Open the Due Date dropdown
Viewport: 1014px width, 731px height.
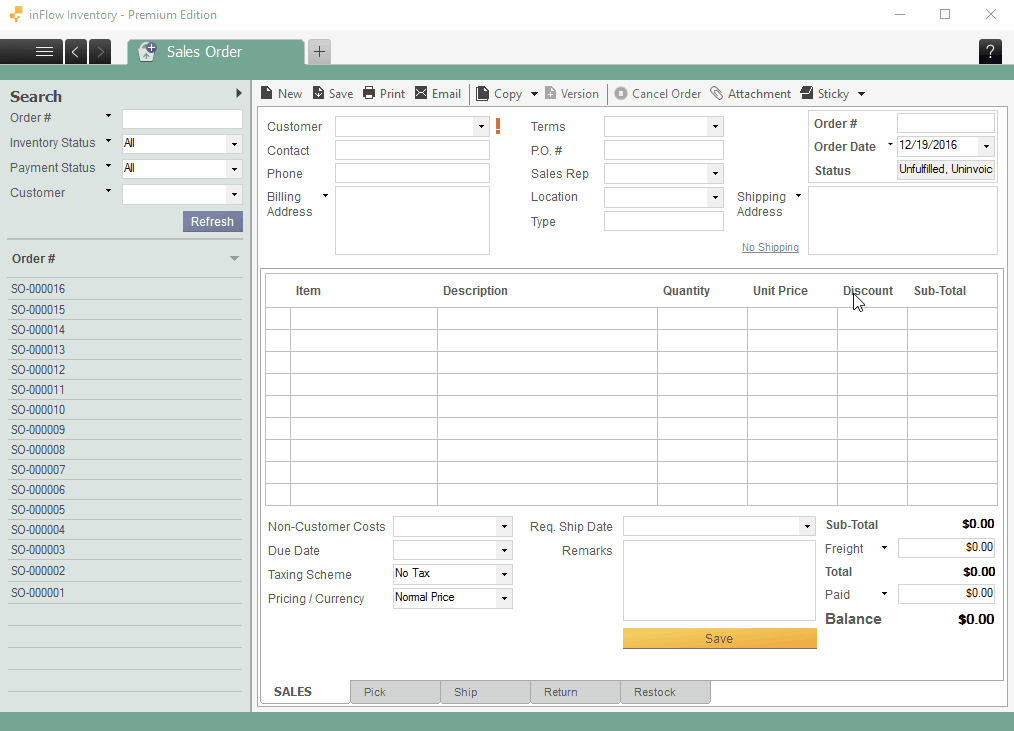[x=504, y=551]
